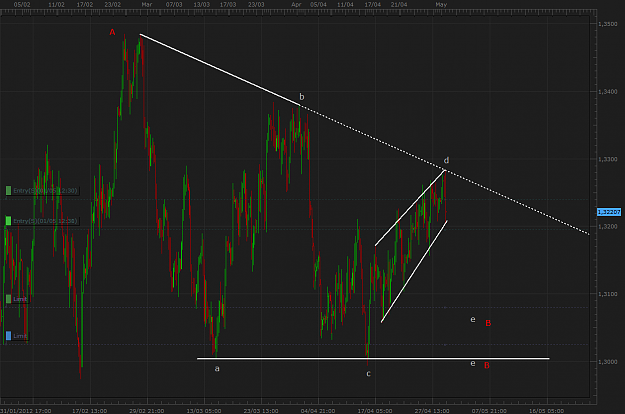Click the 1,3500 price axis label
The image size is (625, 414).
(607, 24)
